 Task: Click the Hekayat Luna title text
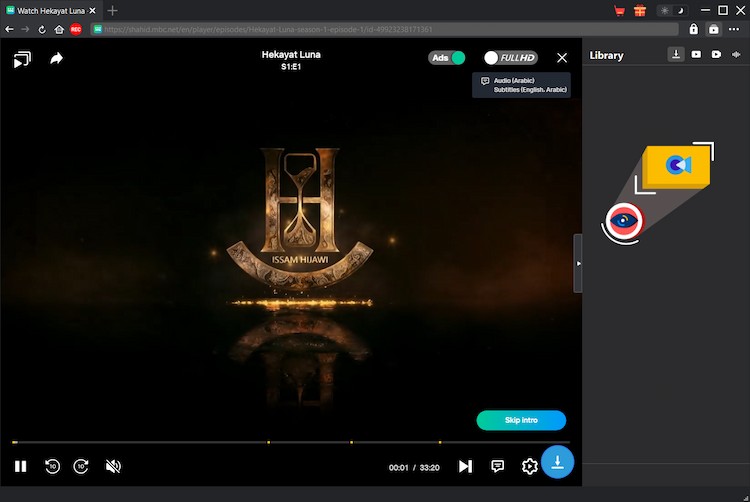291,55
